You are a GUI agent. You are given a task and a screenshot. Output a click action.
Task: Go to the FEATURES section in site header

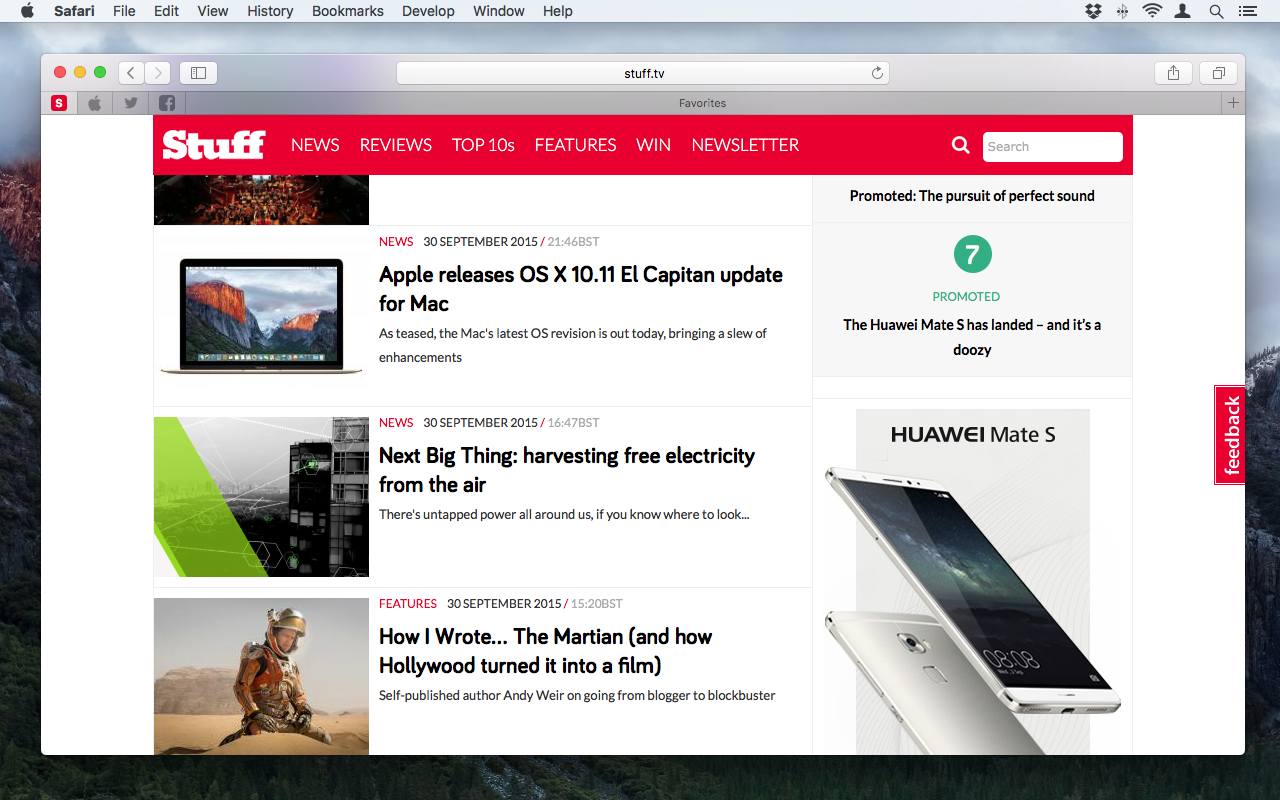click(x=575, y=145)
